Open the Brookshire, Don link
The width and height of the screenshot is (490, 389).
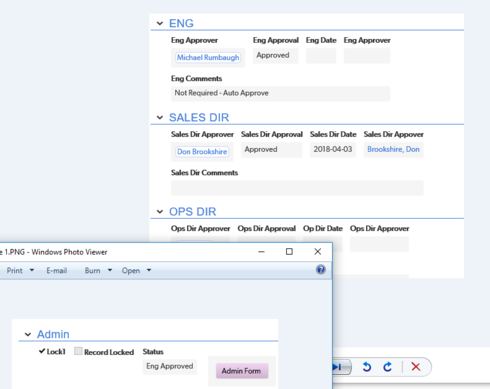(x=393, y=149)
